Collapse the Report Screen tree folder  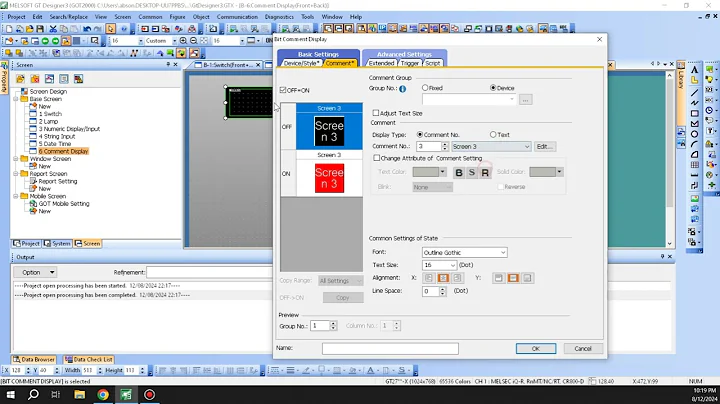point(16,174)
